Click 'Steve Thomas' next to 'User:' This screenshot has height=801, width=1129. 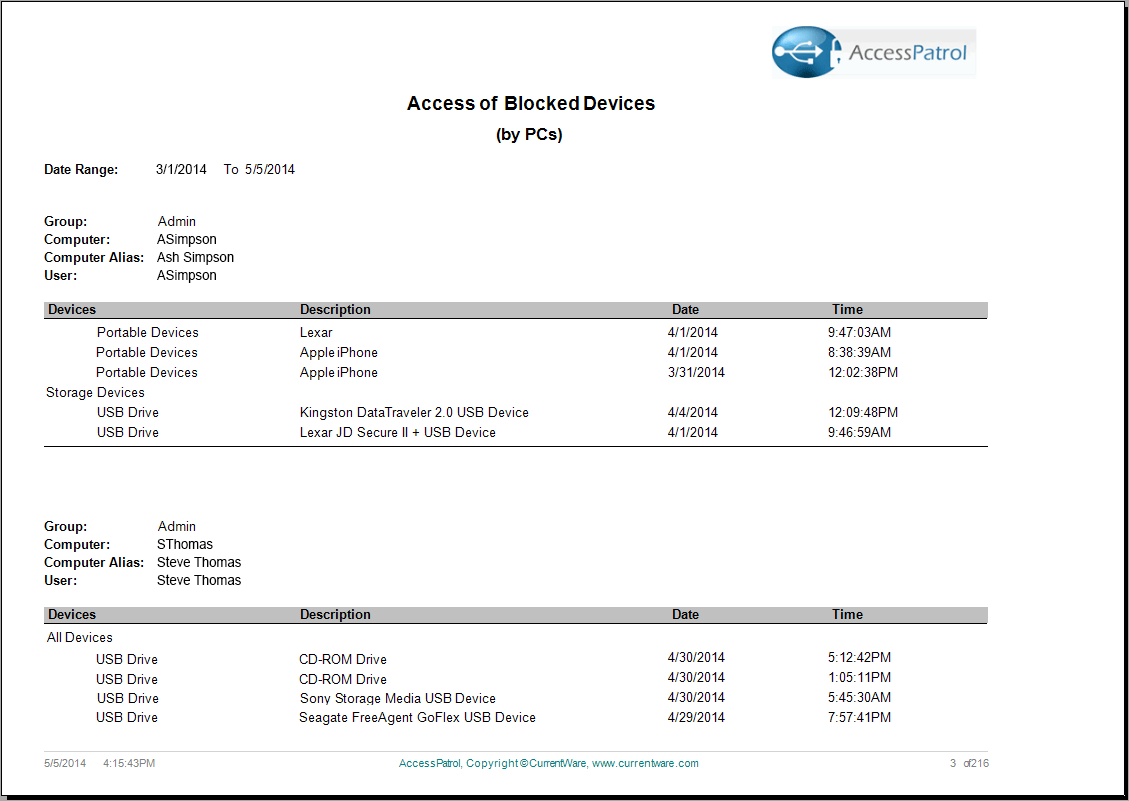[x=199, y=581]
